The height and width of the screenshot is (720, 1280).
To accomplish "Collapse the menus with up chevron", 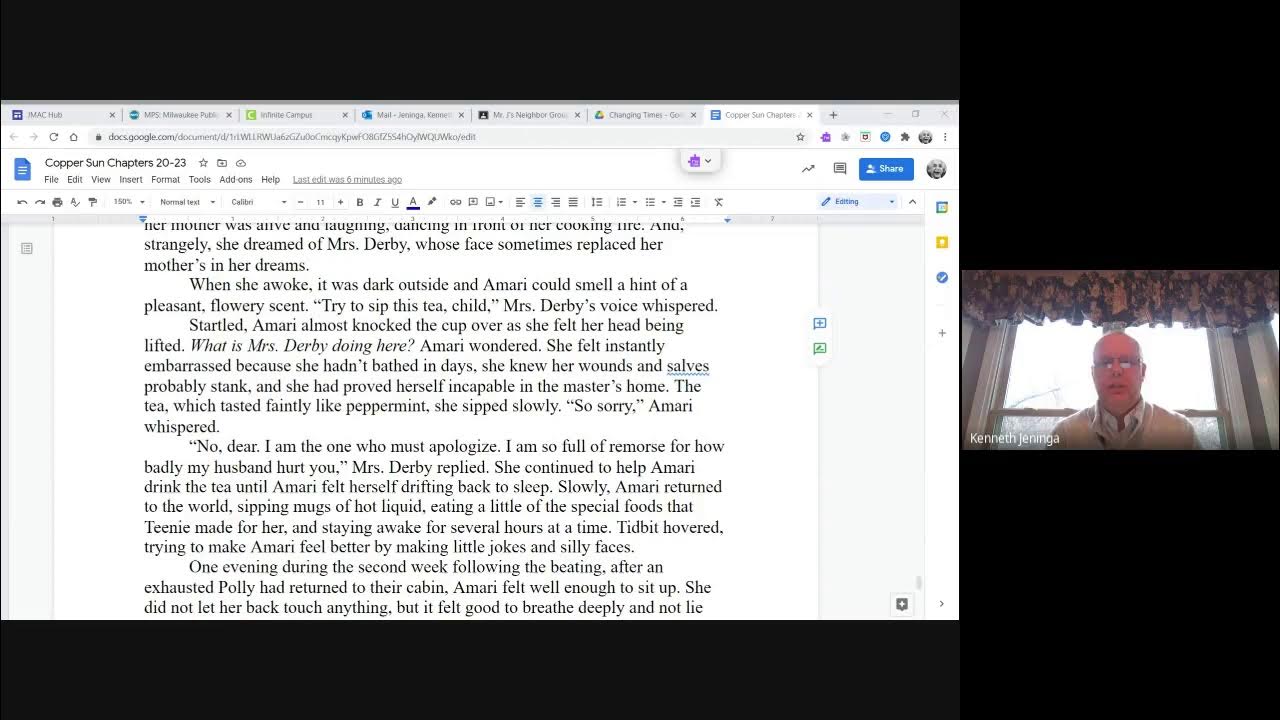I will pyautogui.click(x=912, y=202).
